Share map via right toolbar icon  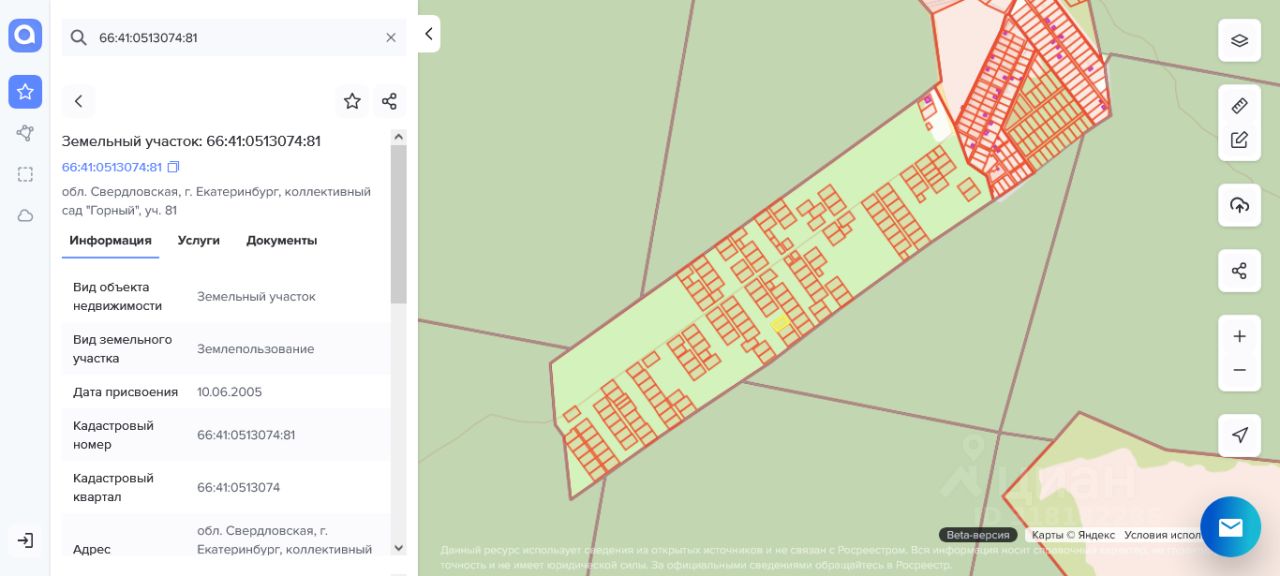(1239, 271)
